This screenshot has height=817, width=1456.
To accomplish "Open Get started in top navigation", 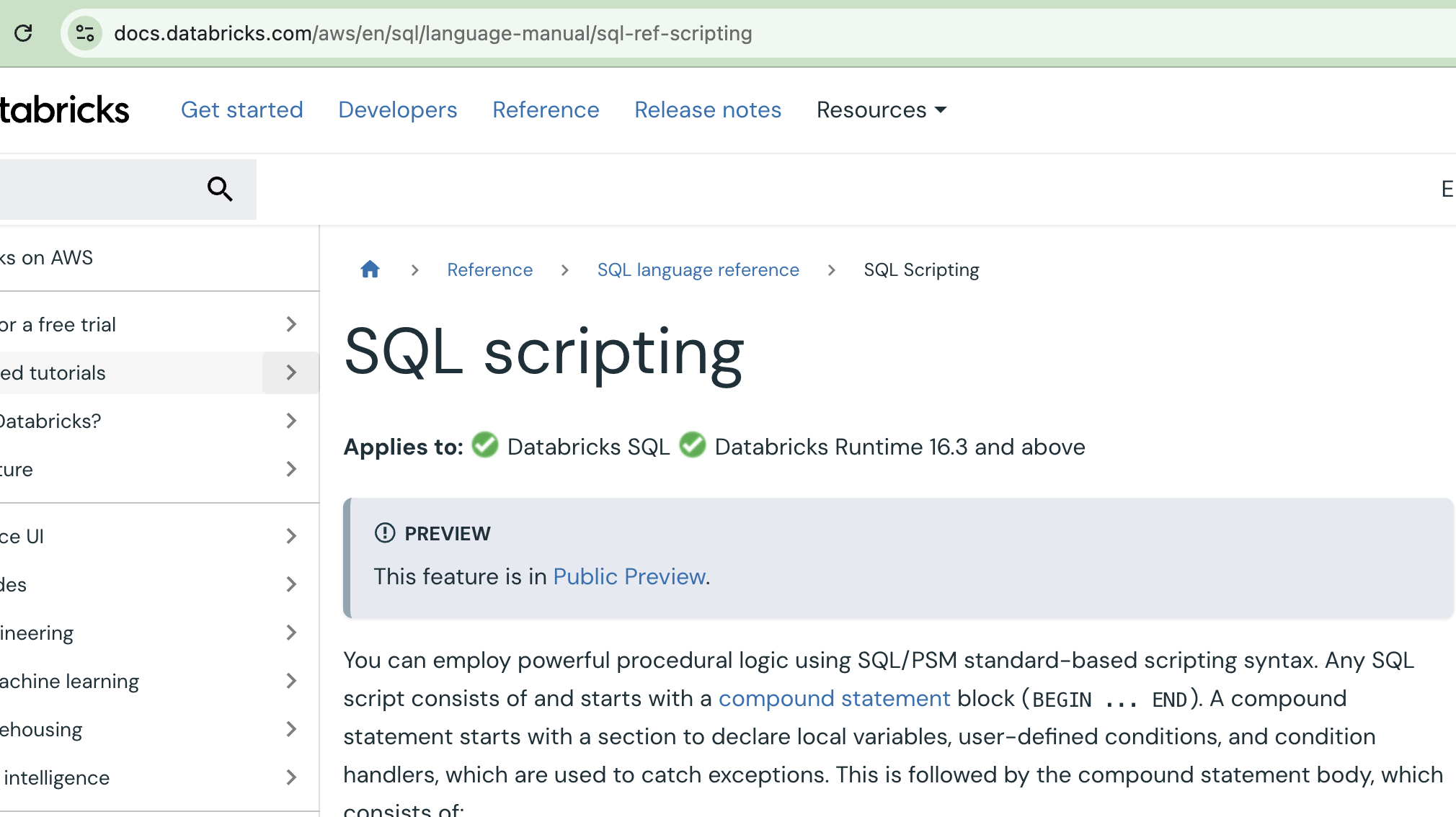I will pos(242,110).
